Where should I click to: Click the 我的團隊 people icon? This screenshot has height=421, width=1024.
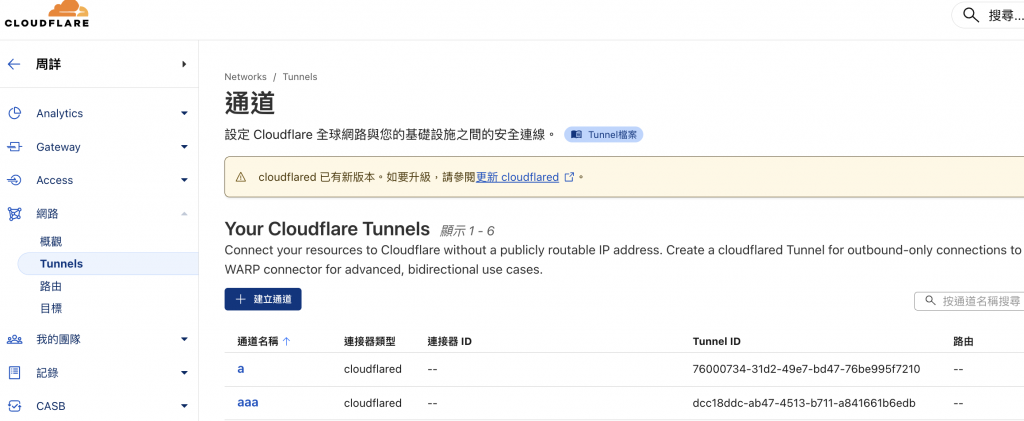14,339
